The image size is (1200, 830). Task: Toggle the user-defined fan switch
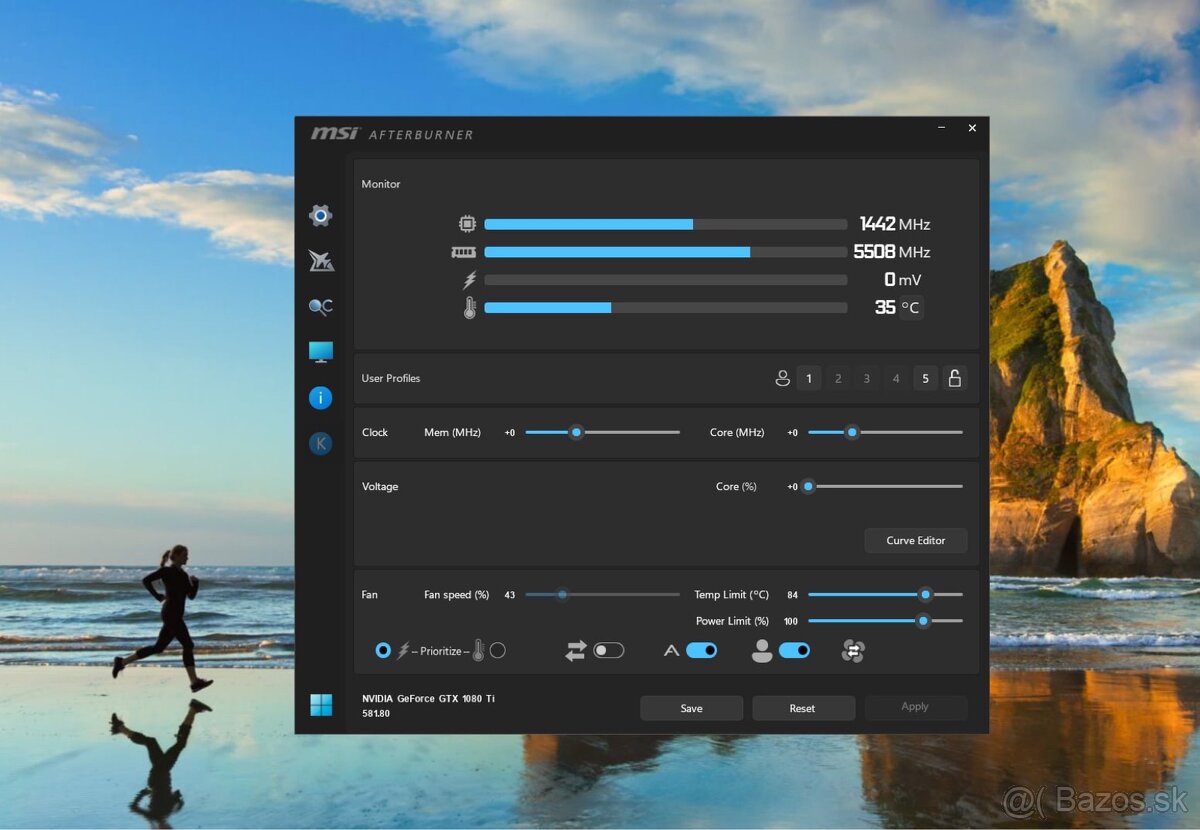(794, 651)
